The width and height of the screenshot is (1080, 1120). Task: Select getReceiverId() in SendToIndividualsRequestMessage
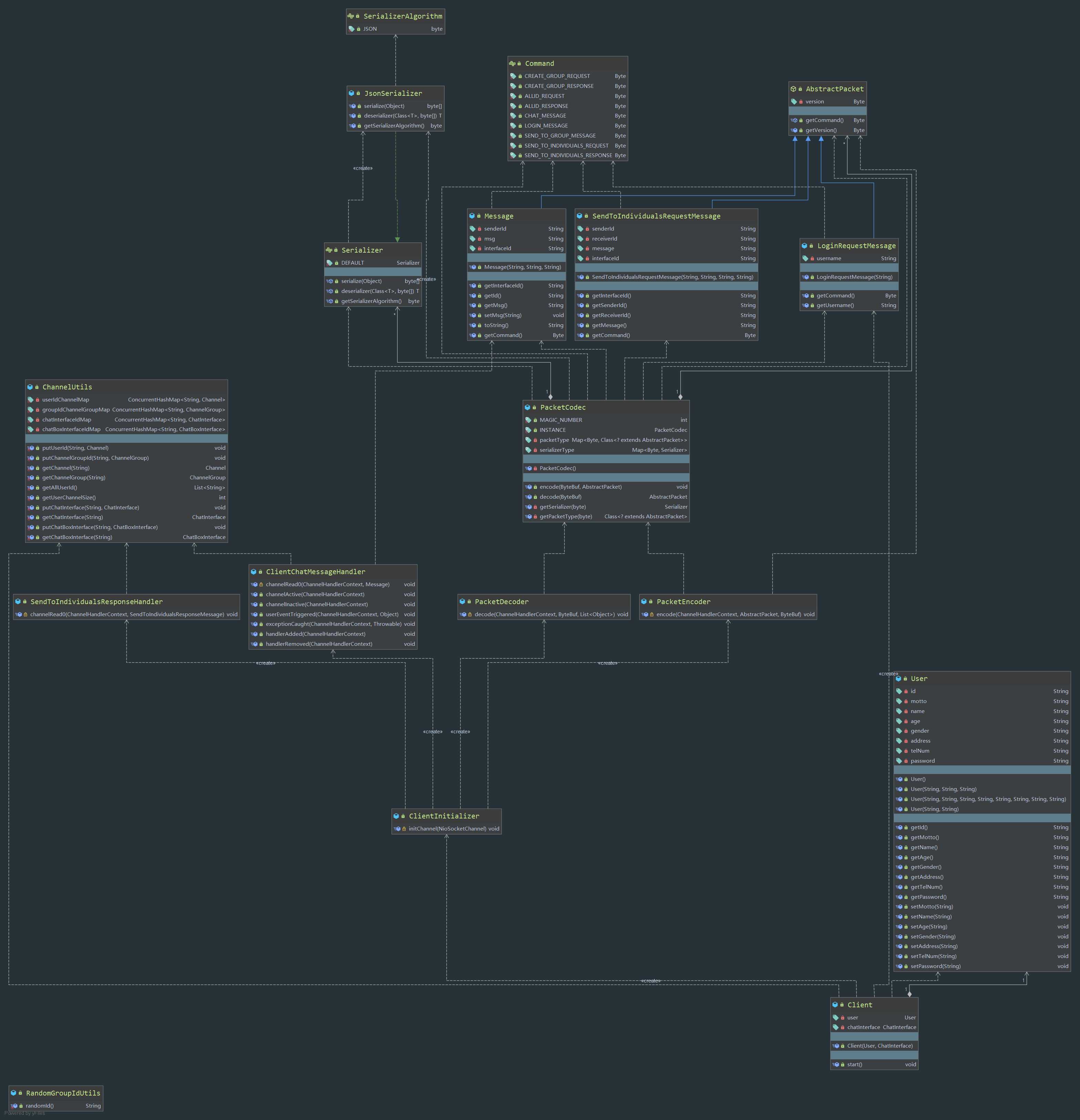tap(667, 315)
